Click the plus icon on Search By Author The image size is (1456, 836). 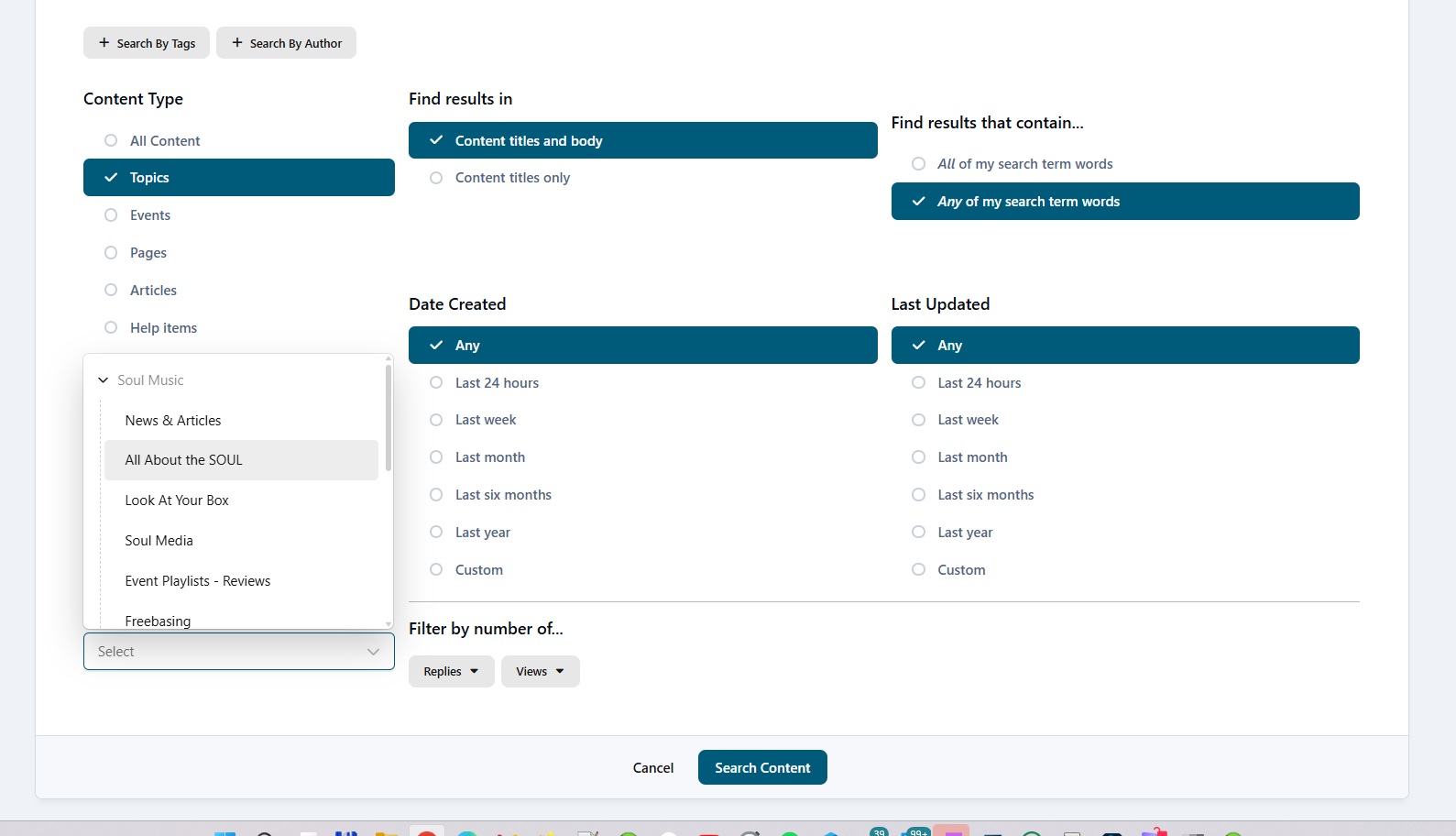coord(237,43)
